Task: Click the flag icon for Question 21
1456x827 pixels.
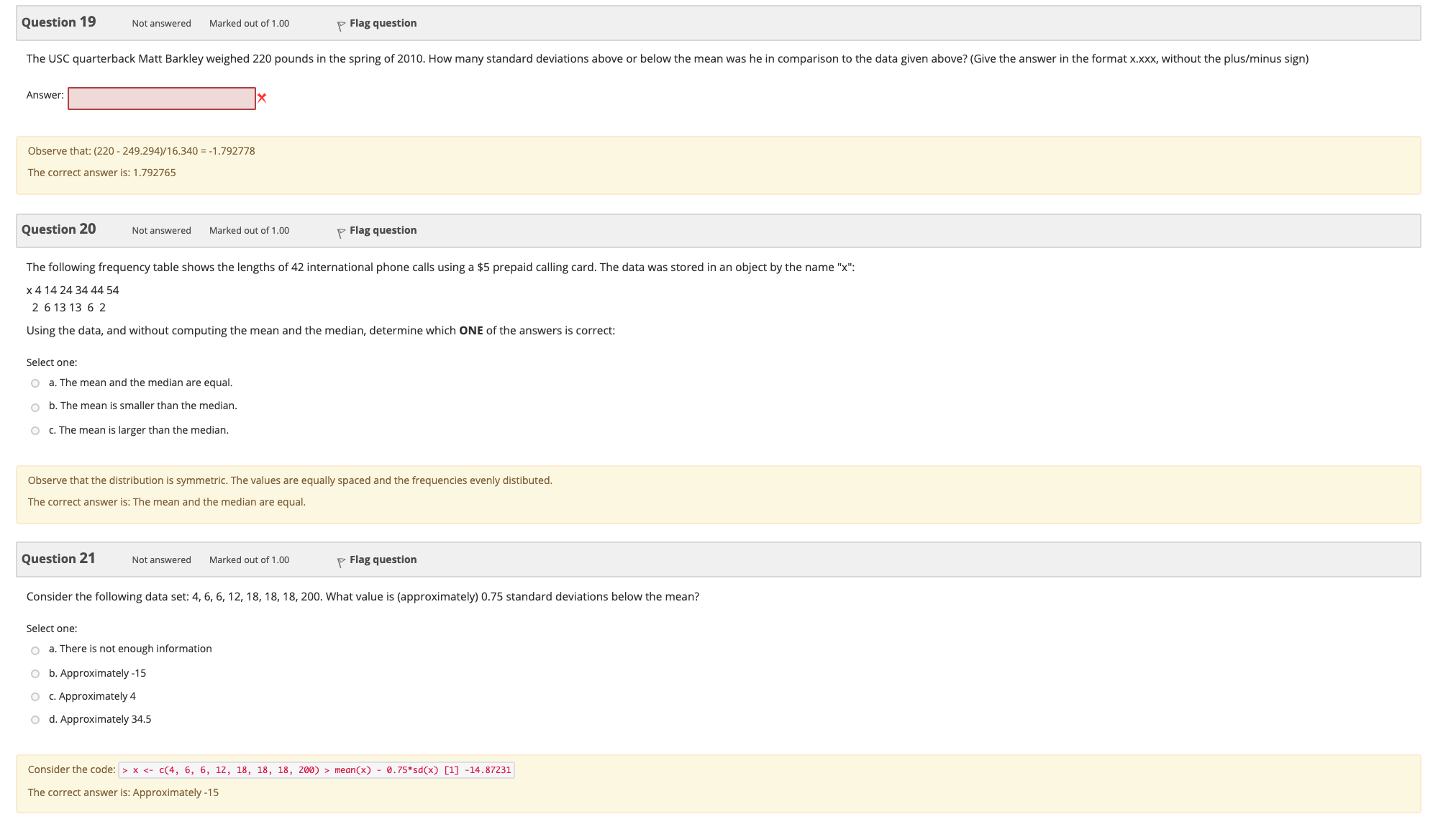Action: [x=341, y=562]
